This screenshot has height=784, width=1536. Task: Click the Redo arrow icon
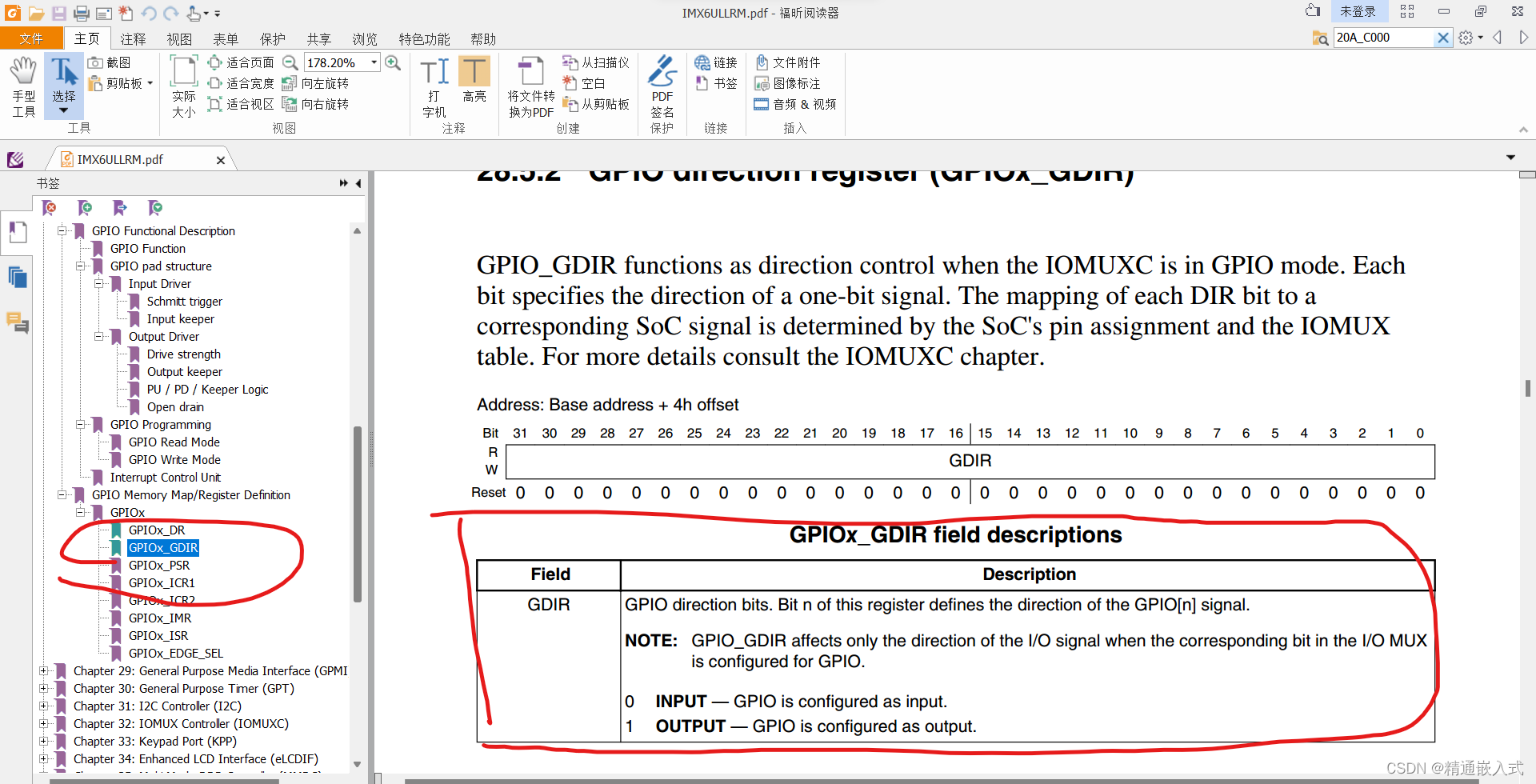click(170, 13)
